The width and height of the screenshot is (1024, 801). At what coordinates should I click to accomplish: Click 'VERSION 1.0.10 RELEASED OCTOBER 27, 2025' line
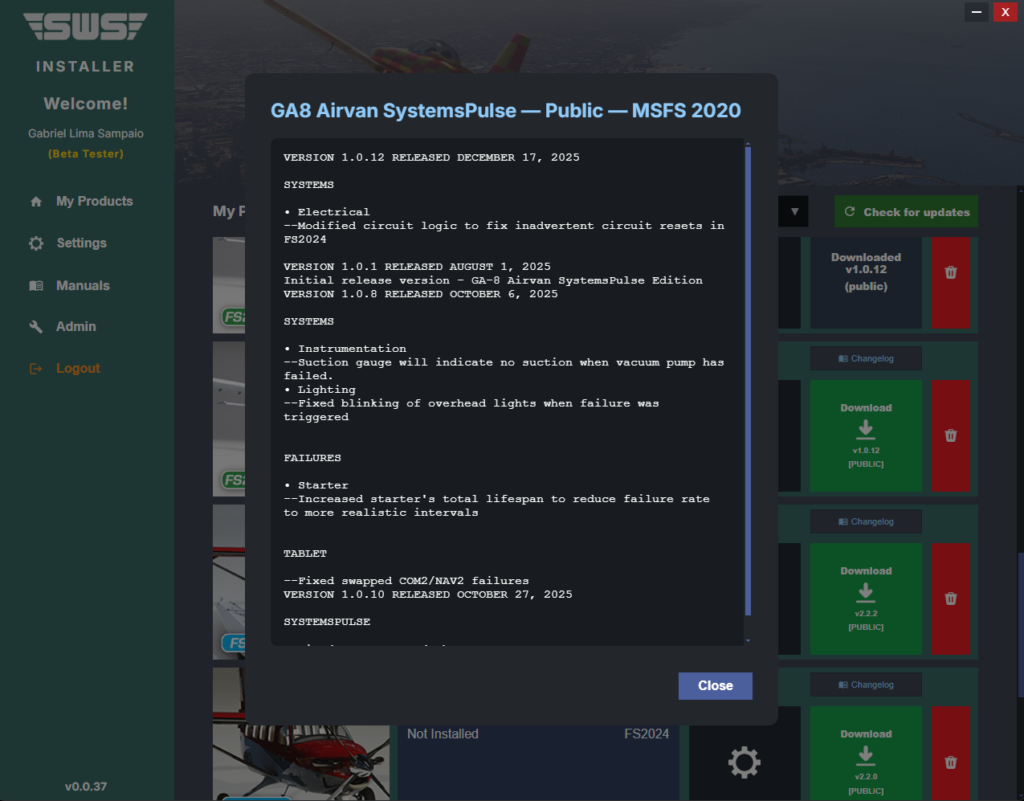(x=428, y=594)
